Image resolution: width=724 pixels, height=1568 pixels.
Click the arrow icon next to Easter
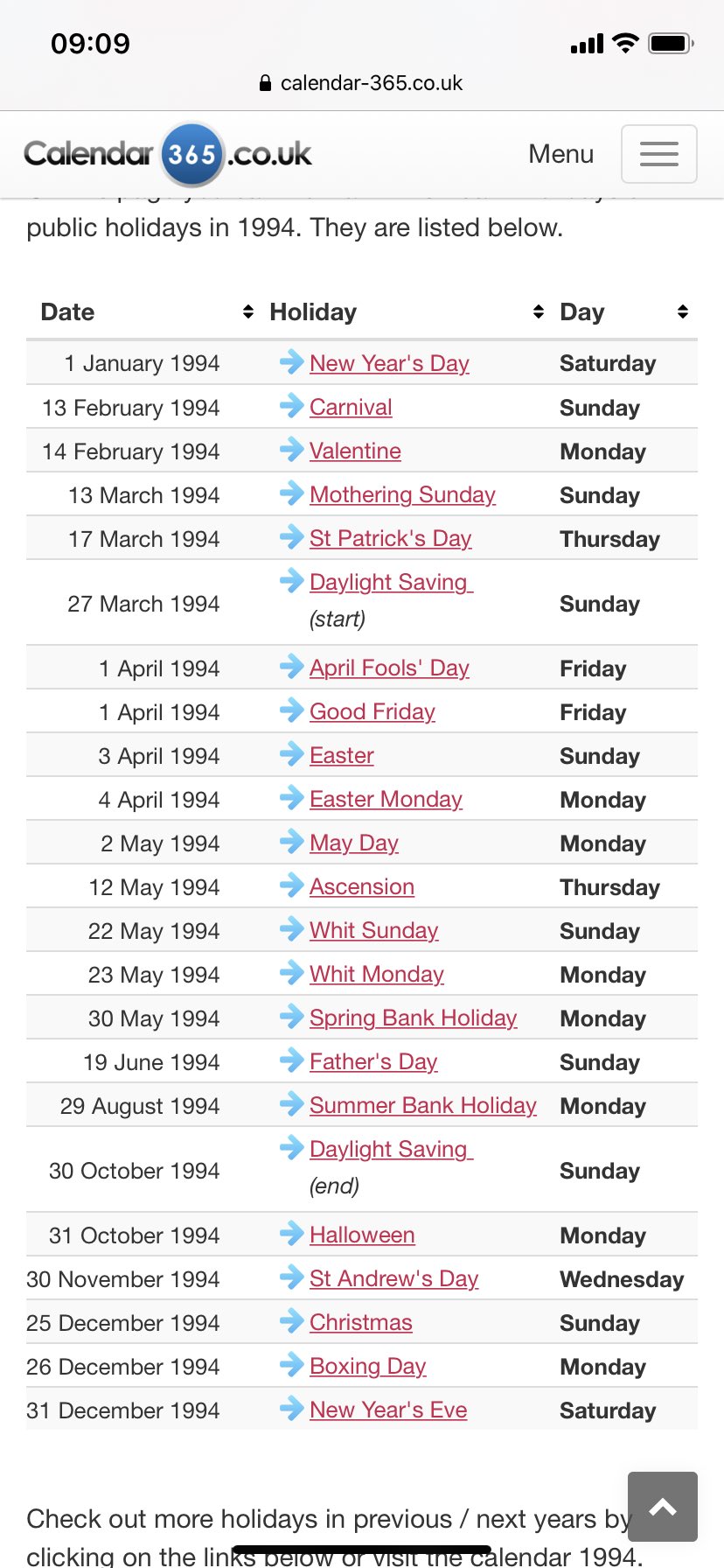tap(291, 753)
